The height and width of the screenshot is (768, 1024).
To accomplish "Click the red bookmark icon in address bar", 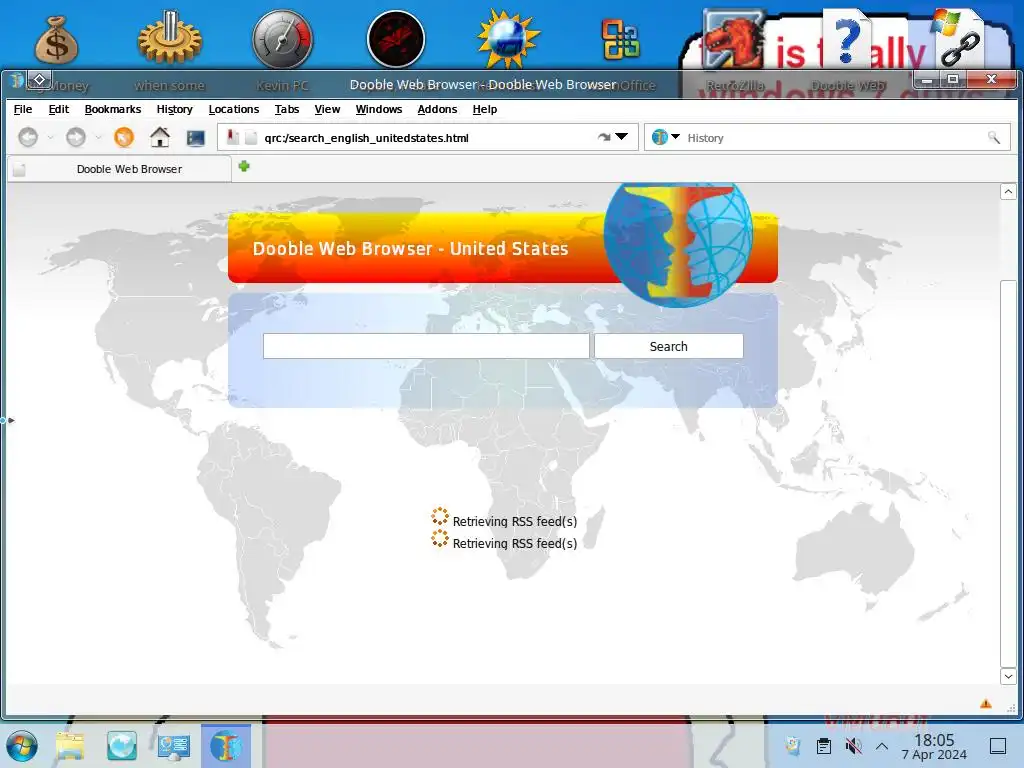I will 233,137.
